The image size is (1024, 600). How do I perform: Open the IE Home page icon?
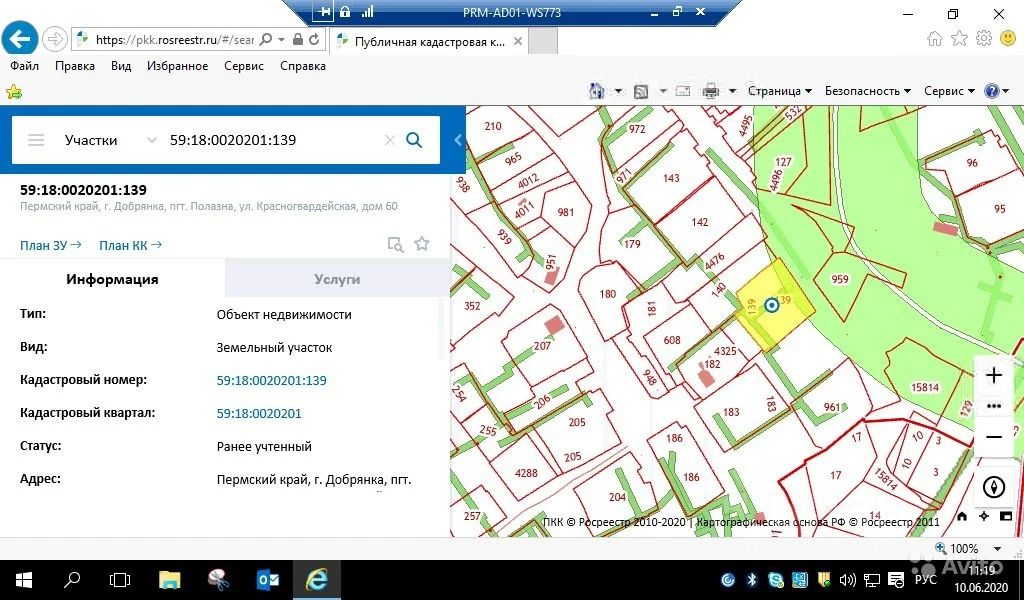pyautogui.click(x=935, y=39)
